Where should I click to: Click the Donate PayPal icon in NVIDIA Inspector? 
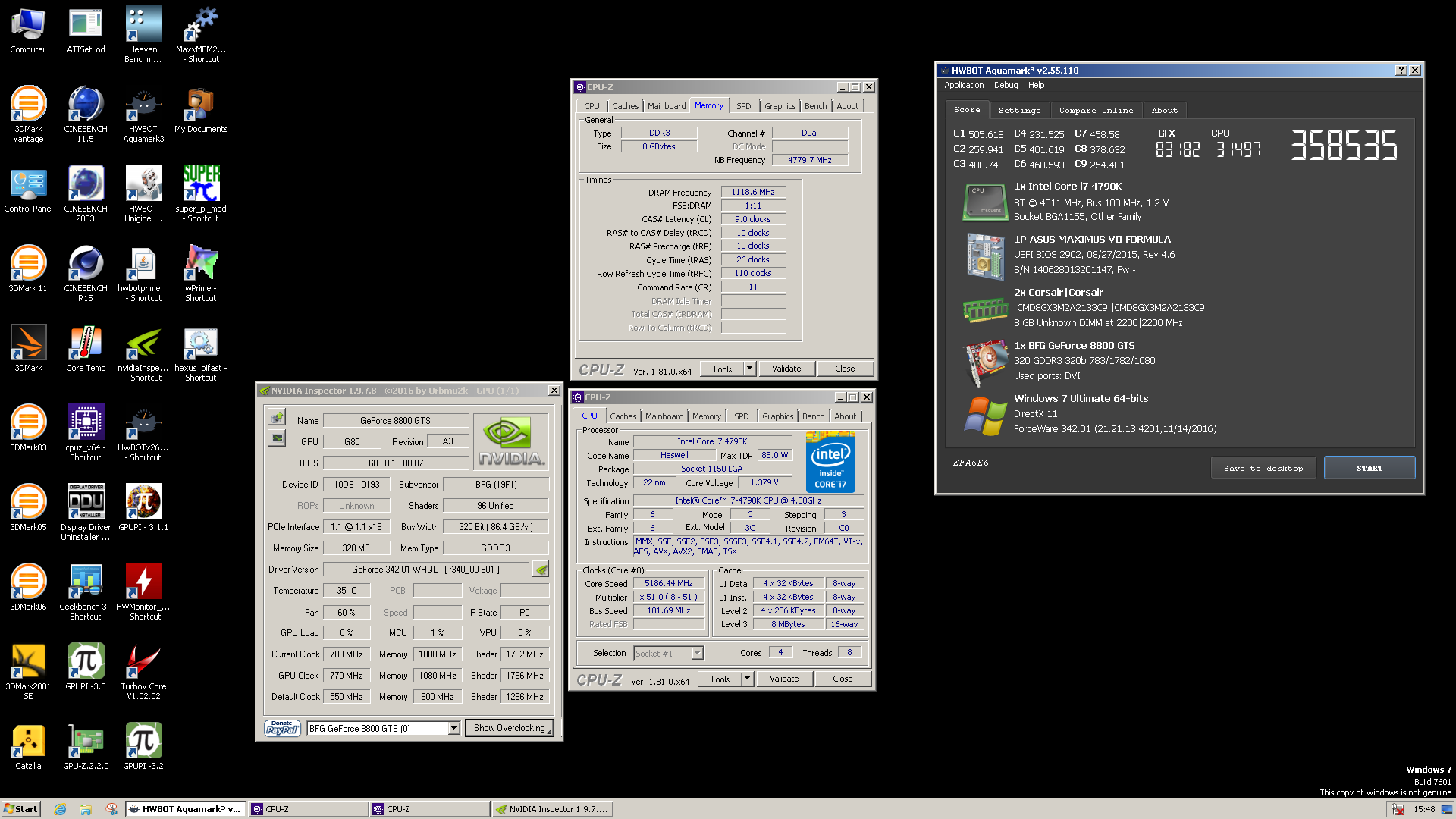pyautogui.click(x=282, y=728)
